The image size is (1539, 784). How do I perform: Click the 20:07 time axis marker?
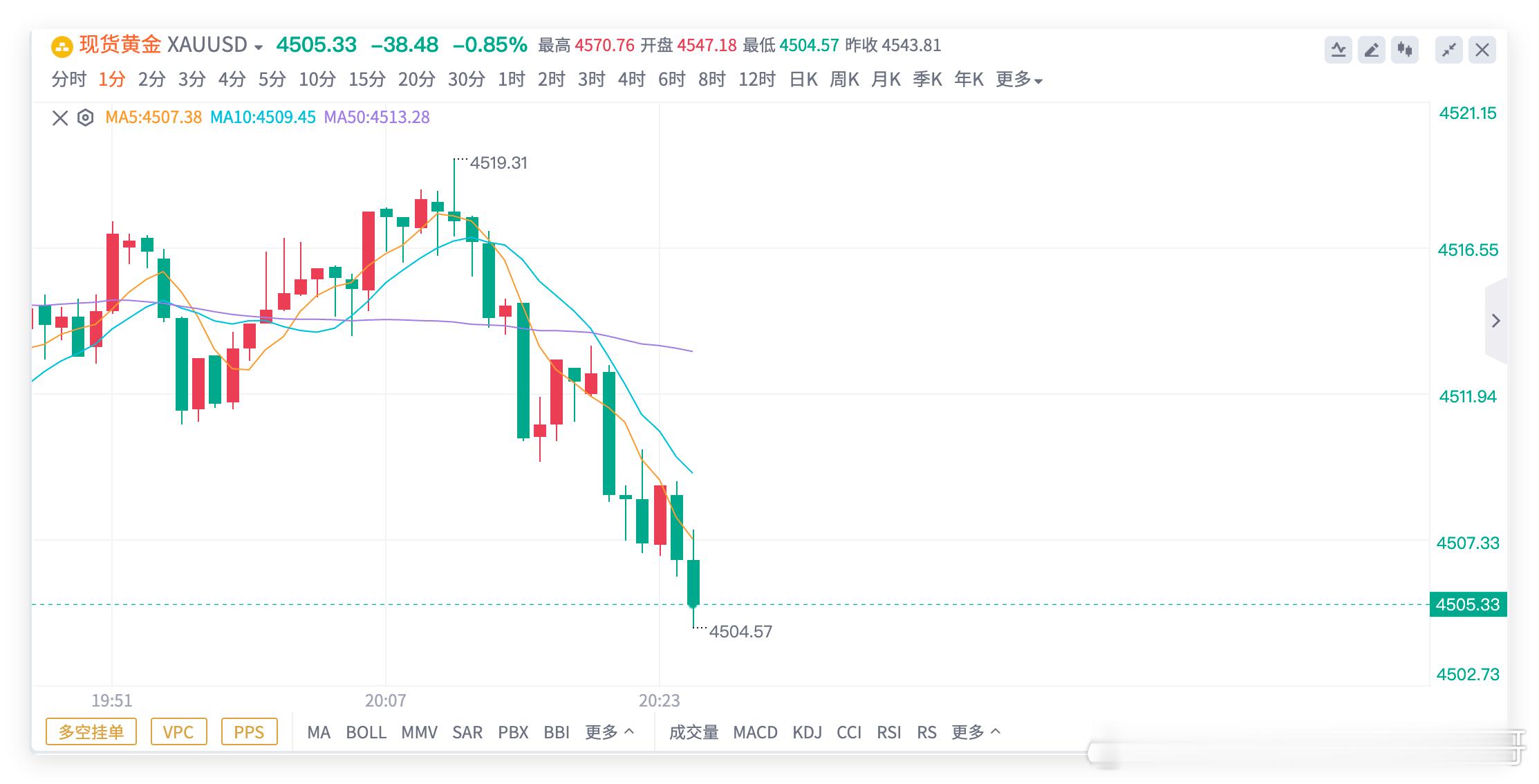pos(385,701)
